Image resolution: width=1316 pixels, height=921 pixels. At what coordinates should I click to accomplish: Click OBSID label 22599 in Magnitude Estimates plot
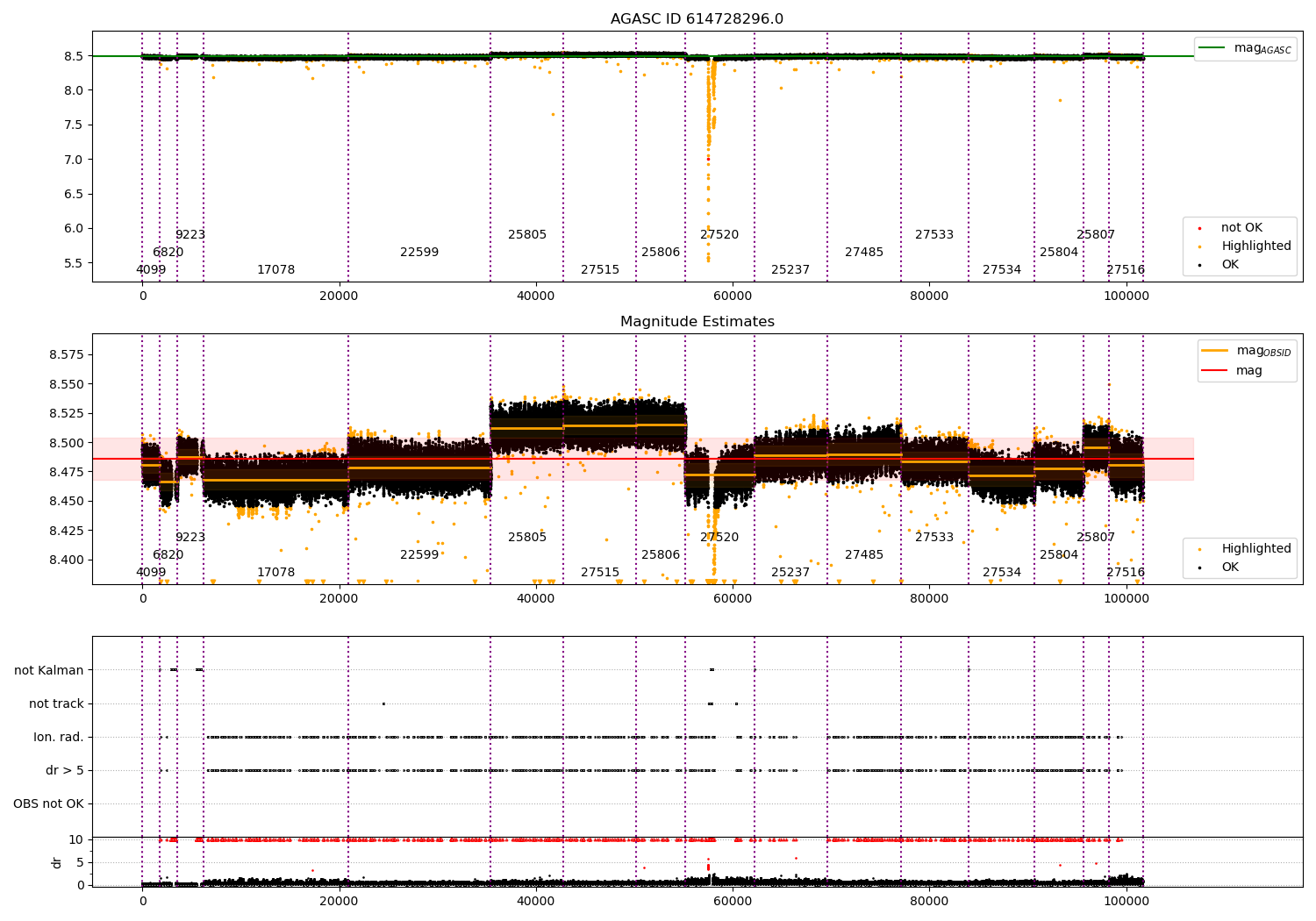coord(419,555)
